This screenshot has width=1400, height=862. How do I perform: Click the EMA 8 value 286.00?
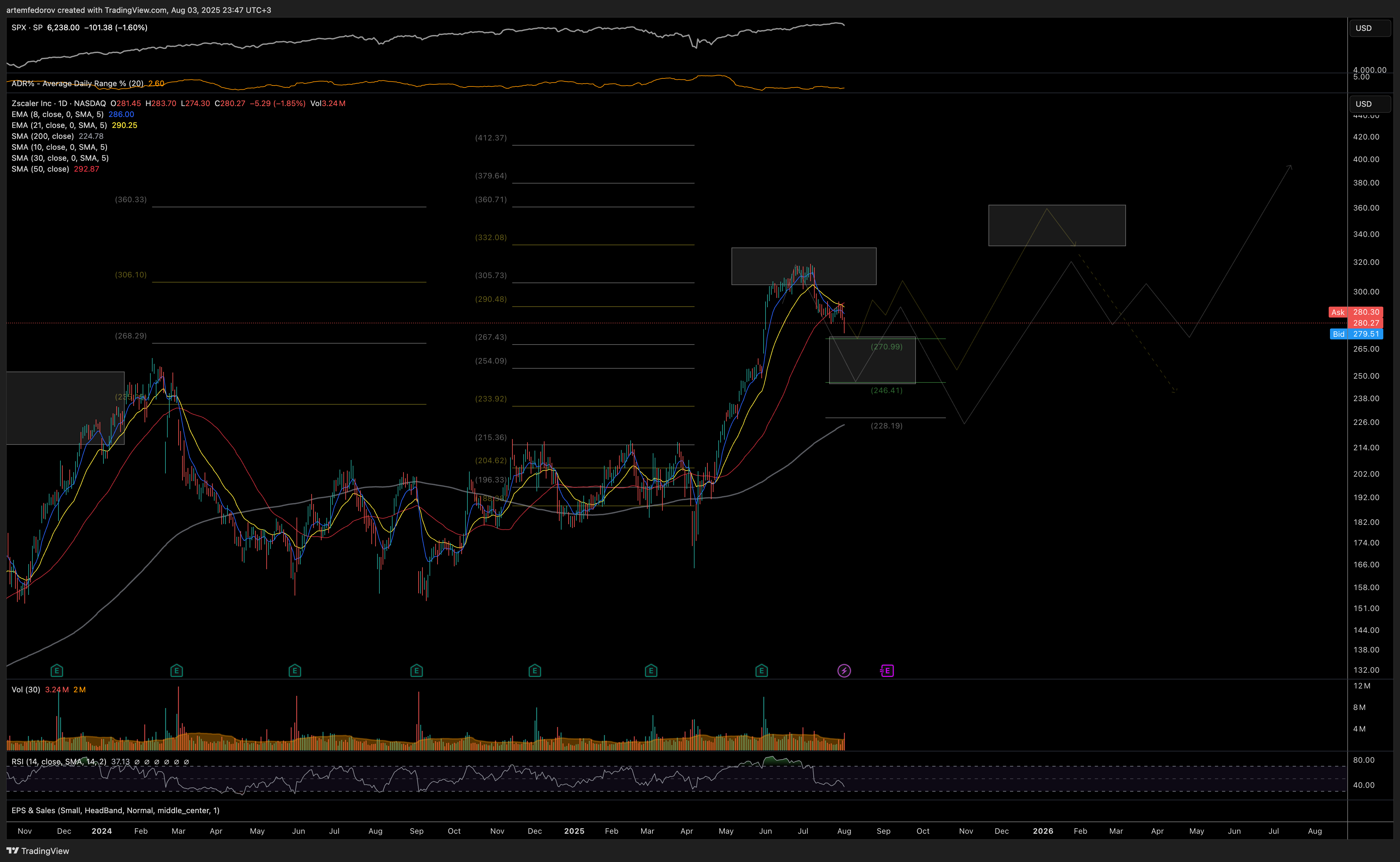point(121,114)
